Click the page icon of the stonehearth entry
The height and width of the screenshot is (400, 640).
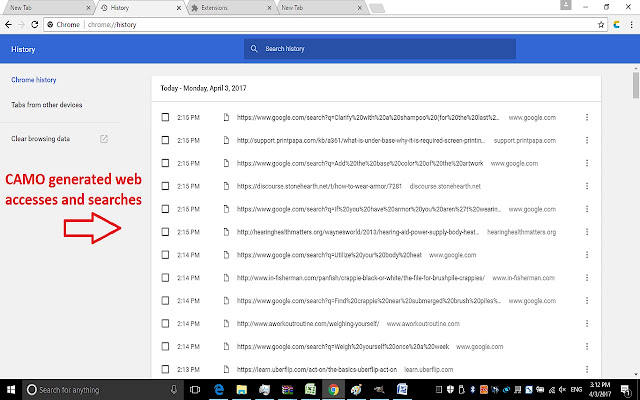click(226, 186)
